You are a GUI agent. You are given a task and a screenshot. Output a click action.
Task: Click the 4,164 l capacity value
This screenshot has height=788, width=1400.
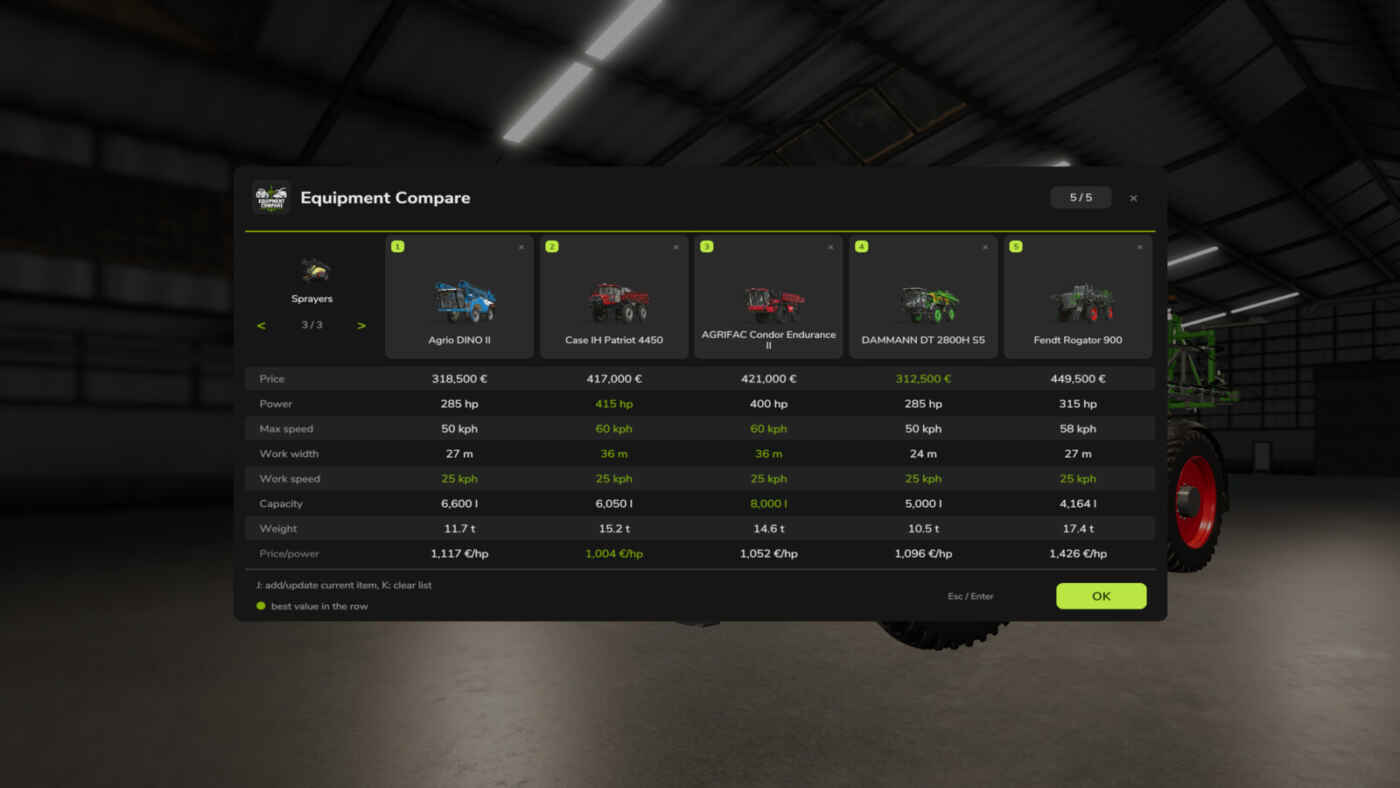(x=1078, y=504)
